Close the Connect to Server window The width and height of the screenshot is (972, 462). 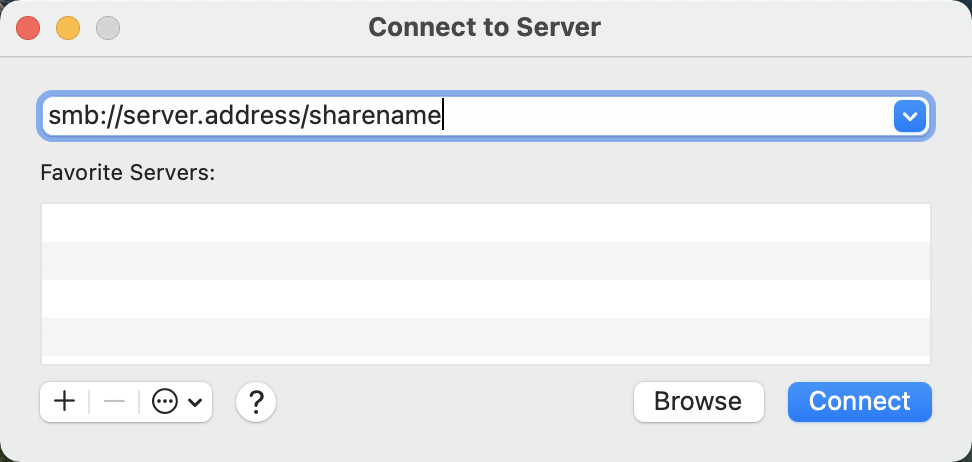click(29, 27)
